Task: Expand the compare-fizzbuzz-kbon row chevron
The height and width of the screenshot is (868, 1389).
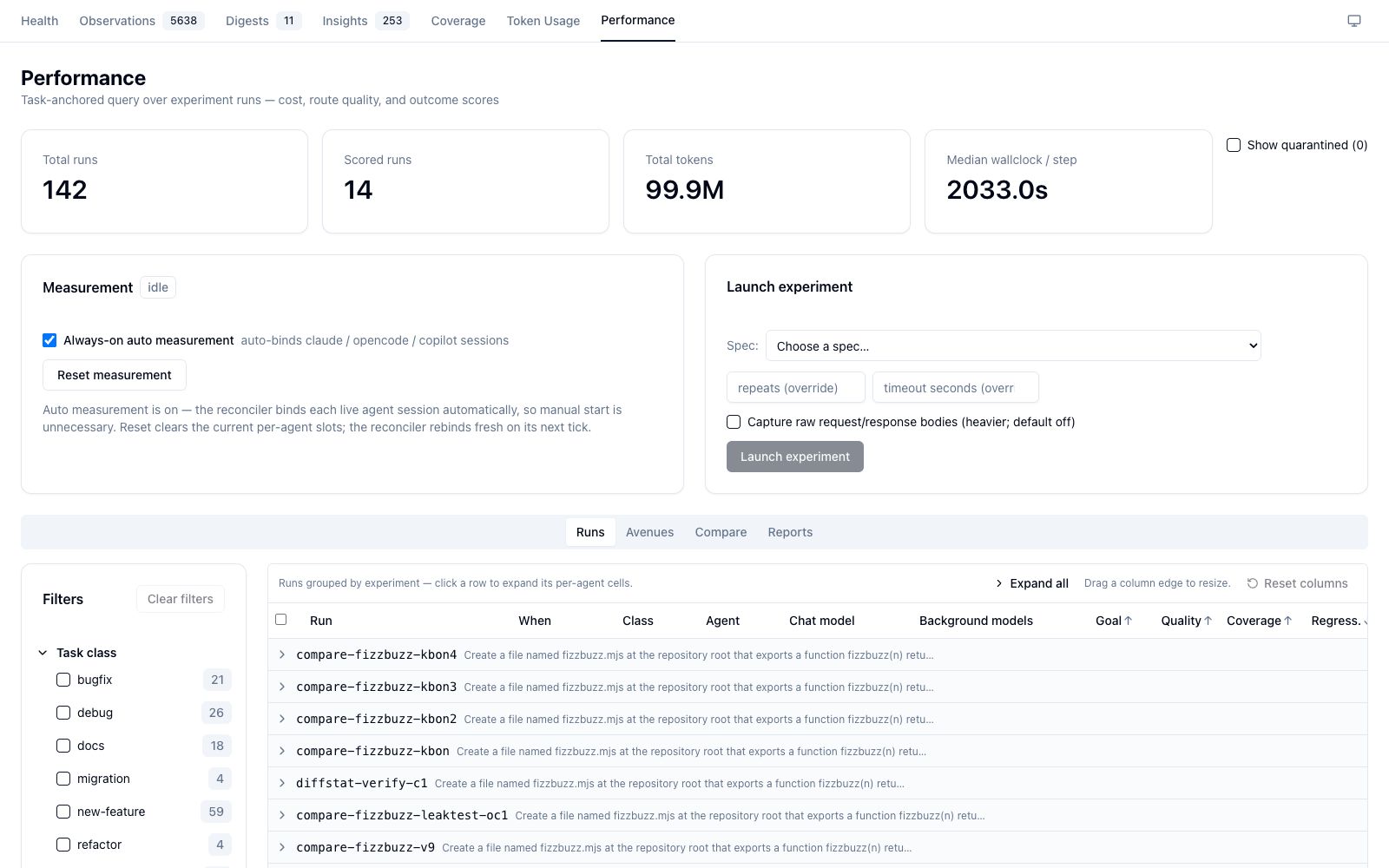Action: click(282, 751)
